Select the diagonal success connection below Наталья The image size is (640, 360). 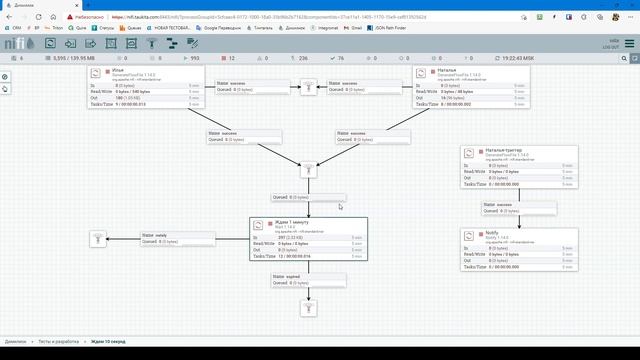373,137
